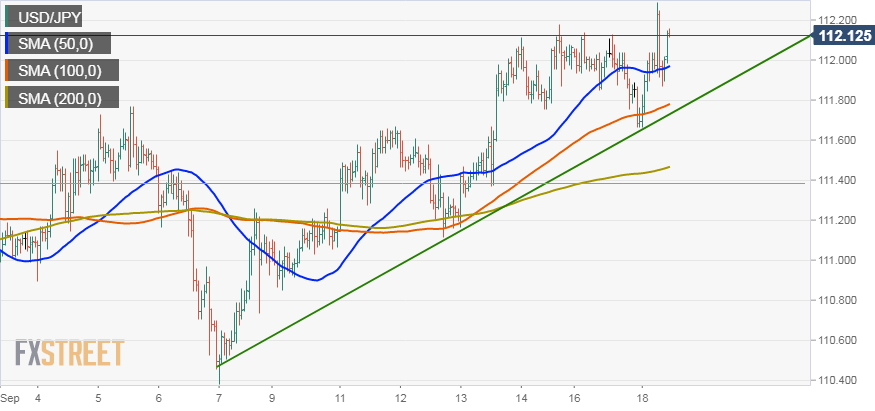Click the color swatch beside USD/JPY
875x411 pixels.
(9, 17)
